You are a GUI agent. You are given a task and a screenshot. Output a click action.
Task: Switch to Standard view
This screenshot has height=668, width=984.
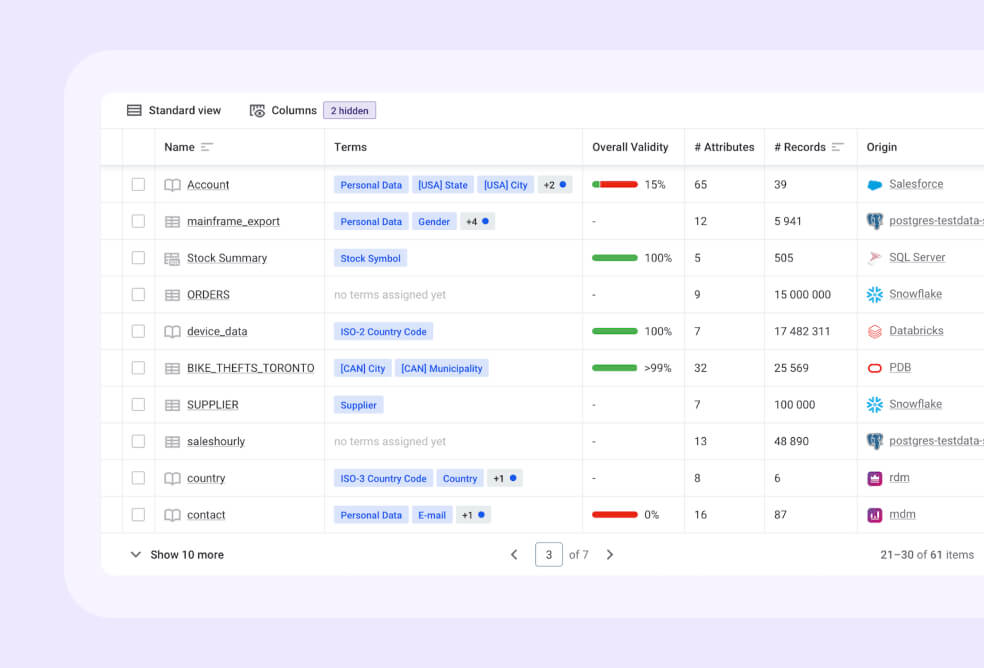coord(174,110)
